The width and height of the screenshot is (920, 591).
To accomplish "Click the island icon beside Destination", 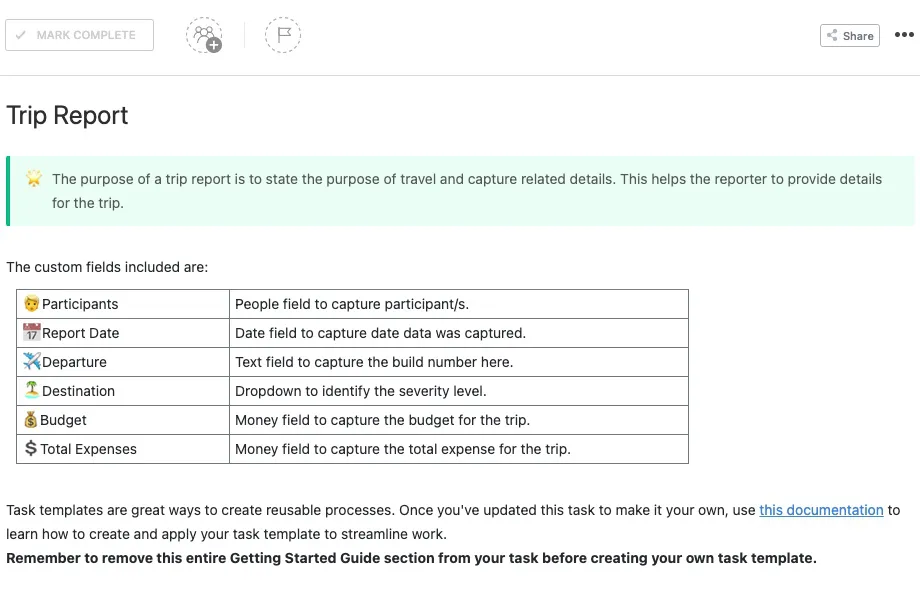I will coord(32,390).
